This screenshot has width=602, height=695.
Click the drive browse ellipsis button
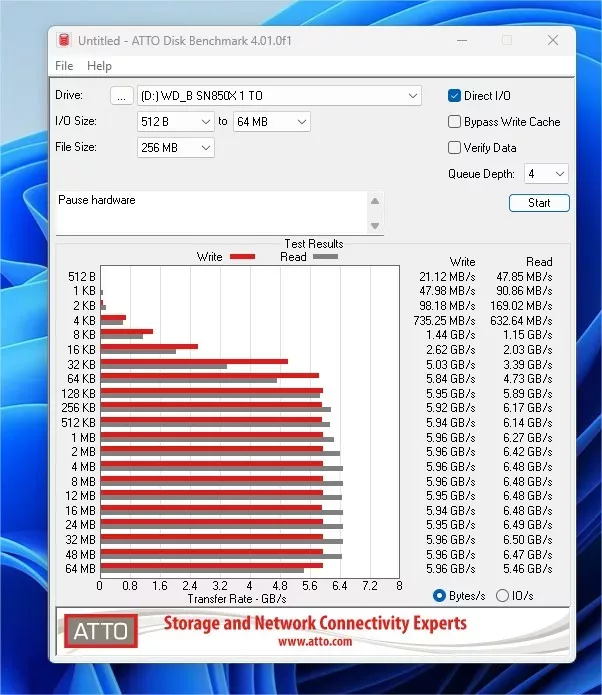coord(121,96)
